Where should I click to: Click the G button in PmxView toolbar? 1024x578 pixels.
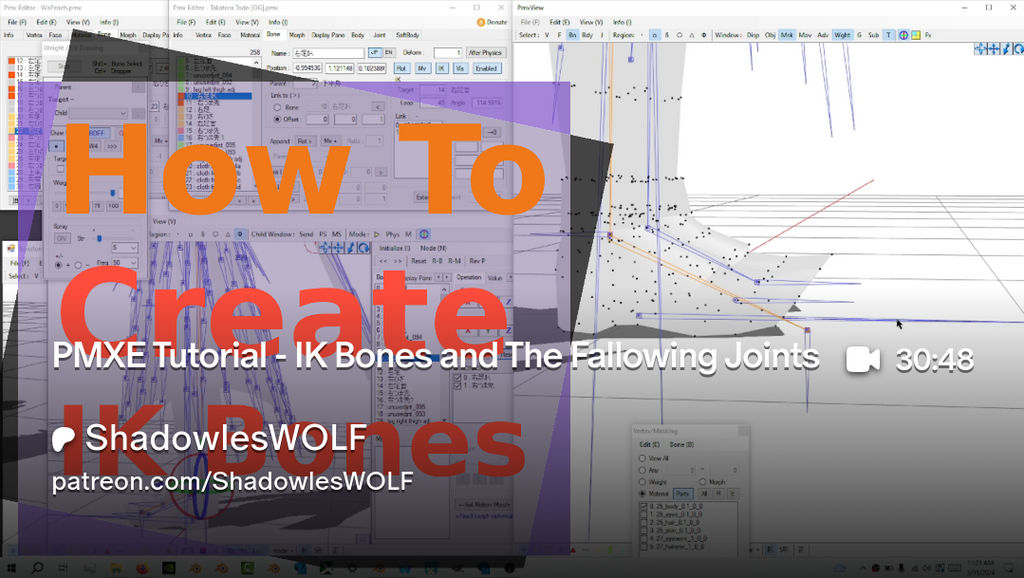tap(859, 35)
